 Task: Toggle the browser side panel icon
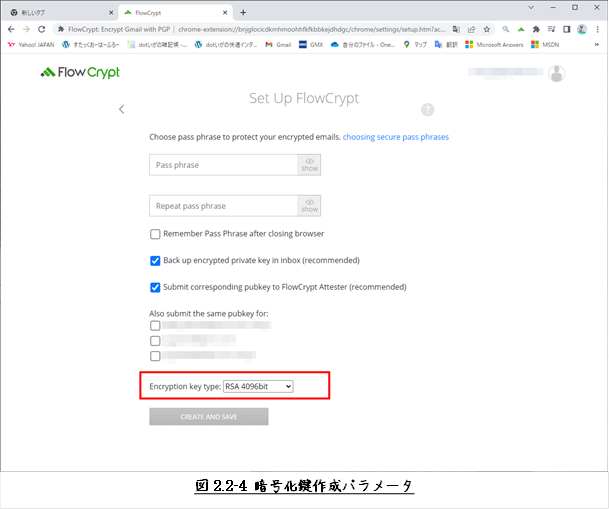click(567, 30)
